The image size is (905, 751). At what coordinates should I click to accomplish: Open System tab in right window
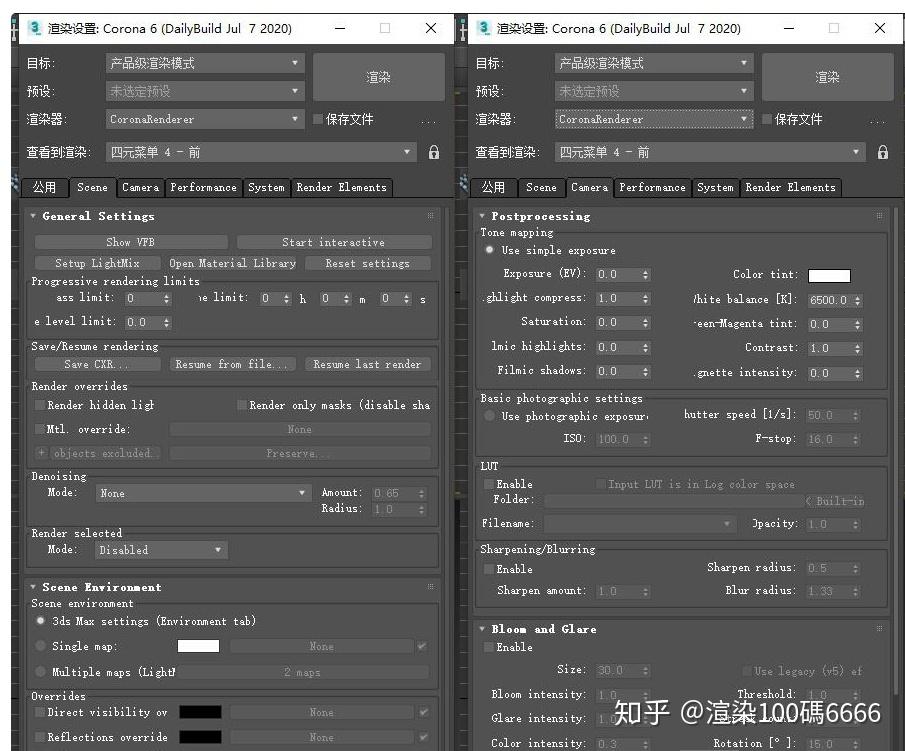tap(715, 188)
